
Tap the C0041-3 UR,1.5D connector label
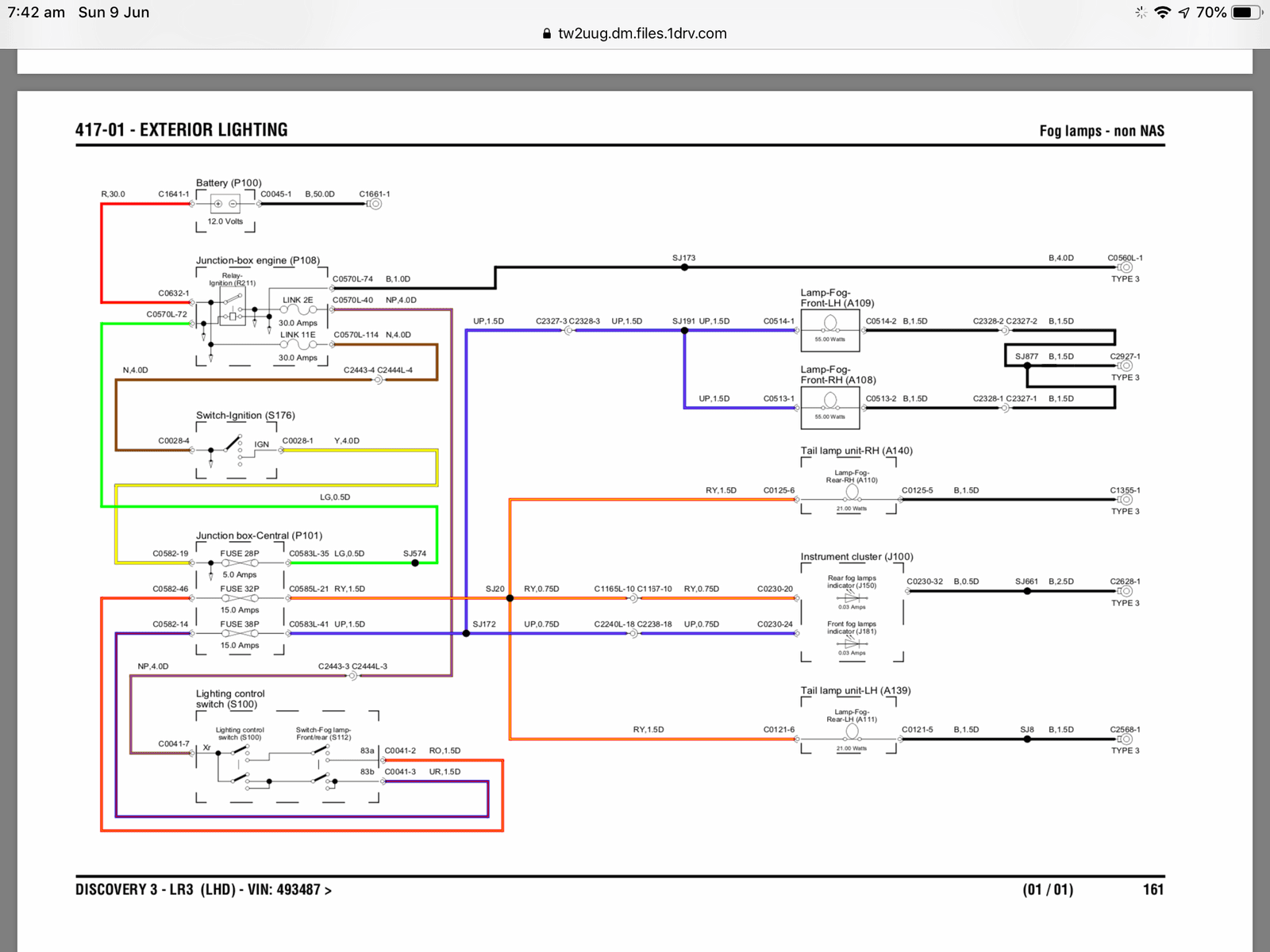click(x=422, y=772)
